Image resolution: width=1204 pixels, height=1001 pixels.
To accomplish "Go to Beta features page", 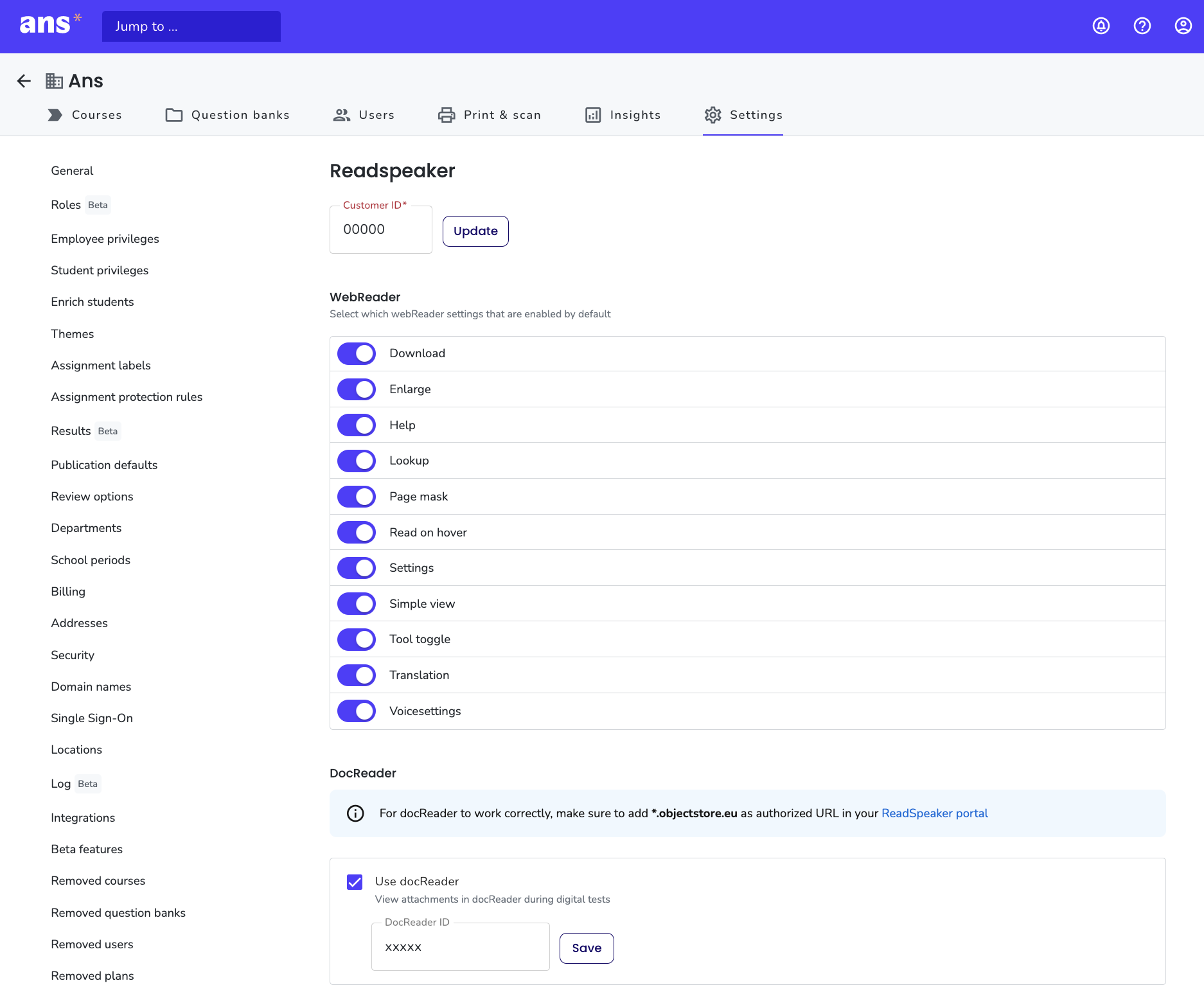I will [x=87, y=849].
